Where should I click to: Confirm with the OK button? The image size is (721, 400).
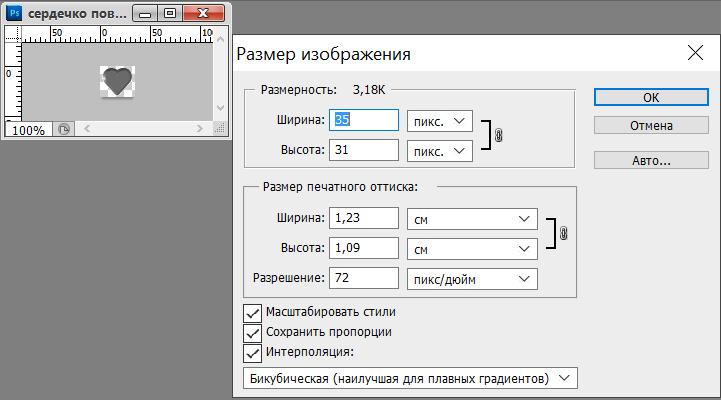(x=651, y=97)
